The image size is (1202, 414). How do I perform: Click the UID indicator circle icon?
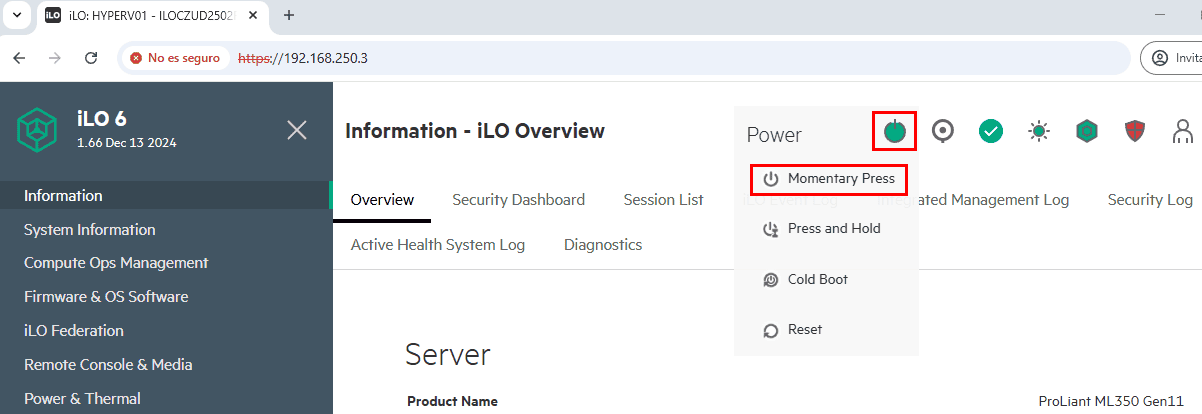click(x=942, y=131)
